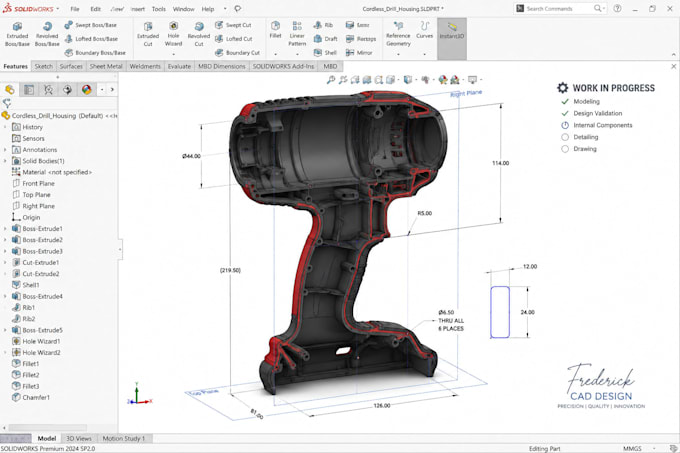Image resolution: width=680 pixels, height=453 pixels.
Task: Click the feature tree horizontal scrollbar
Action: 48,428
